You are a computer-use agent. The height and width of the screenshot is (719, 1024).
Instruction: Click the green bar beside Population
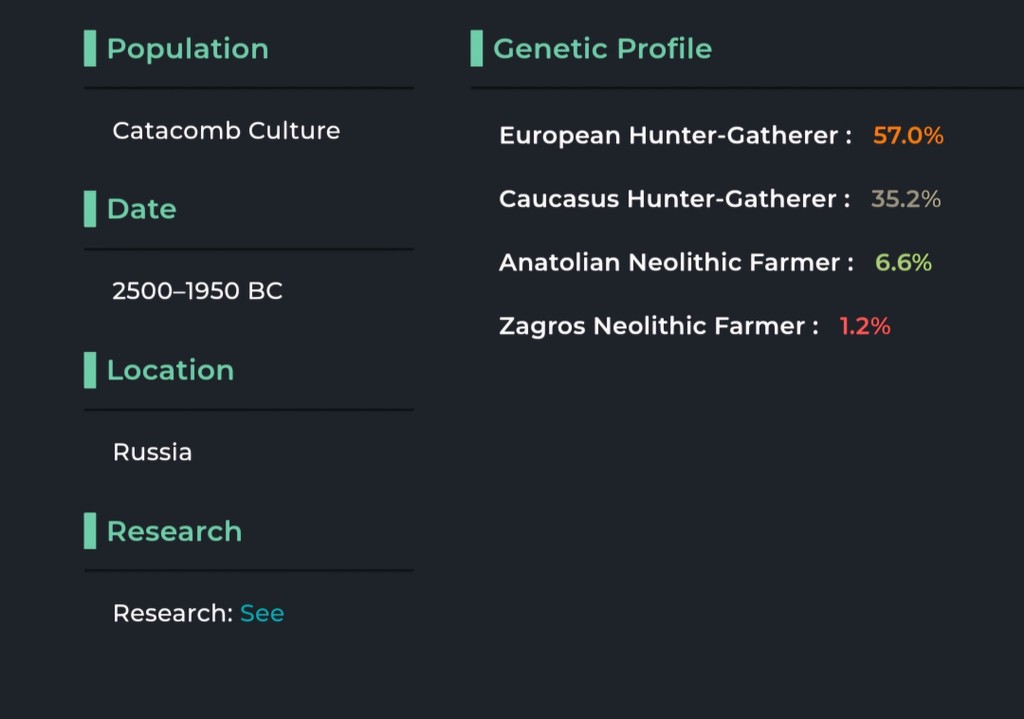pyautogui.click(x=90, y=48)
